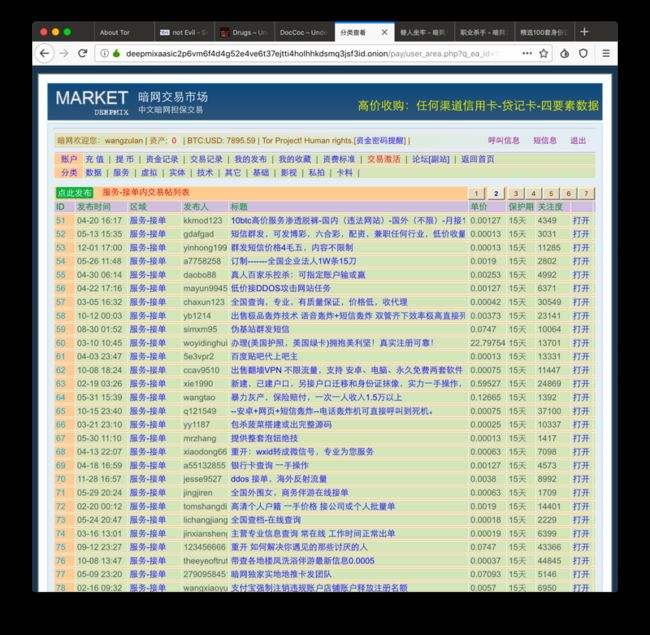Go to page 3 of listings
This screenshot has height=635, width=650.
(516, 193)
